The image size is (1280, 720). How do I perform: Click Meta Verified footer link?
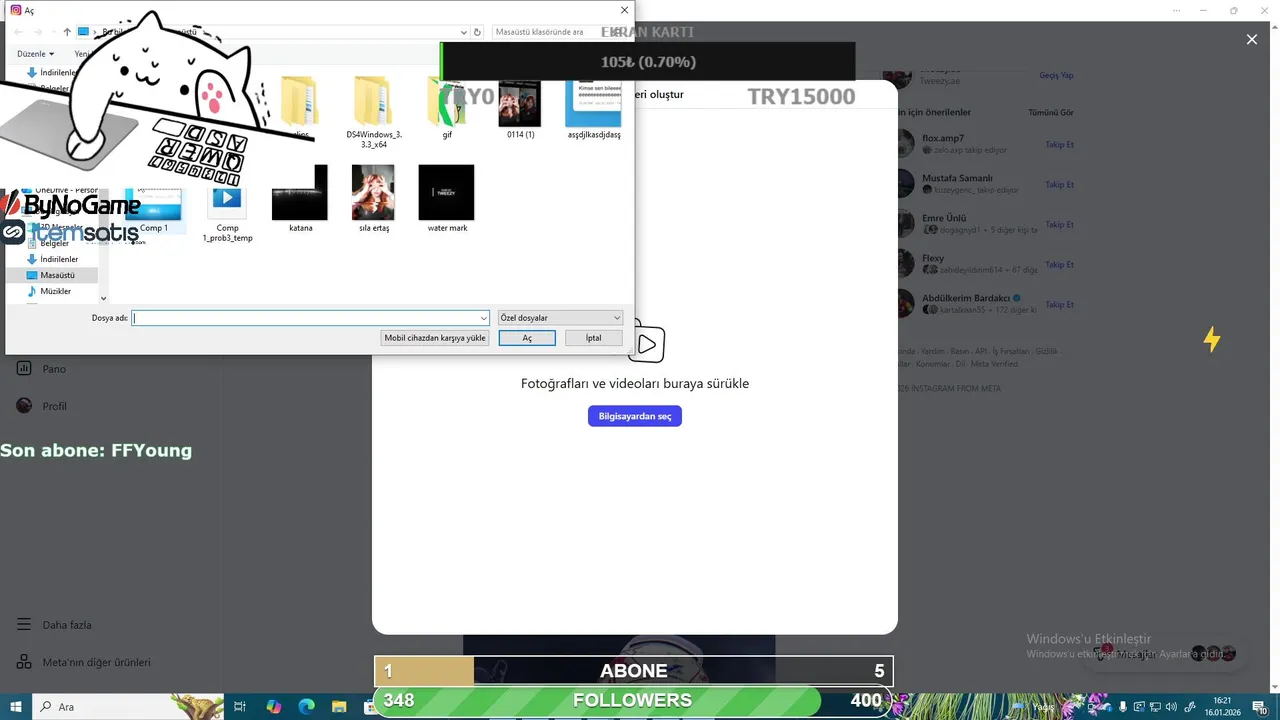(x=994, y=364)
